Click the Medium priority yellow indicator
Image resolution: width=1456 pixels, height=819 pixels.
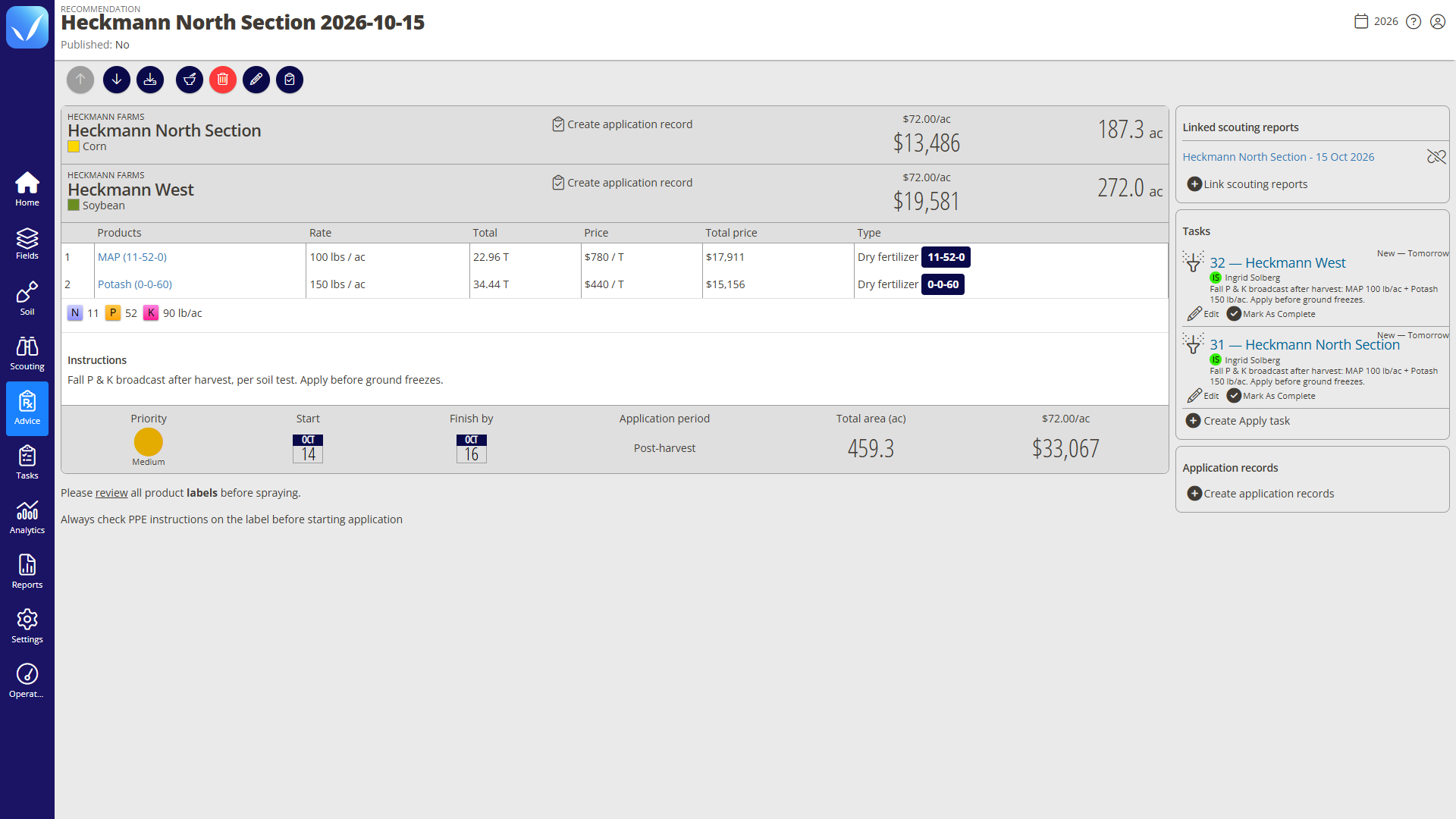point(149,442)
